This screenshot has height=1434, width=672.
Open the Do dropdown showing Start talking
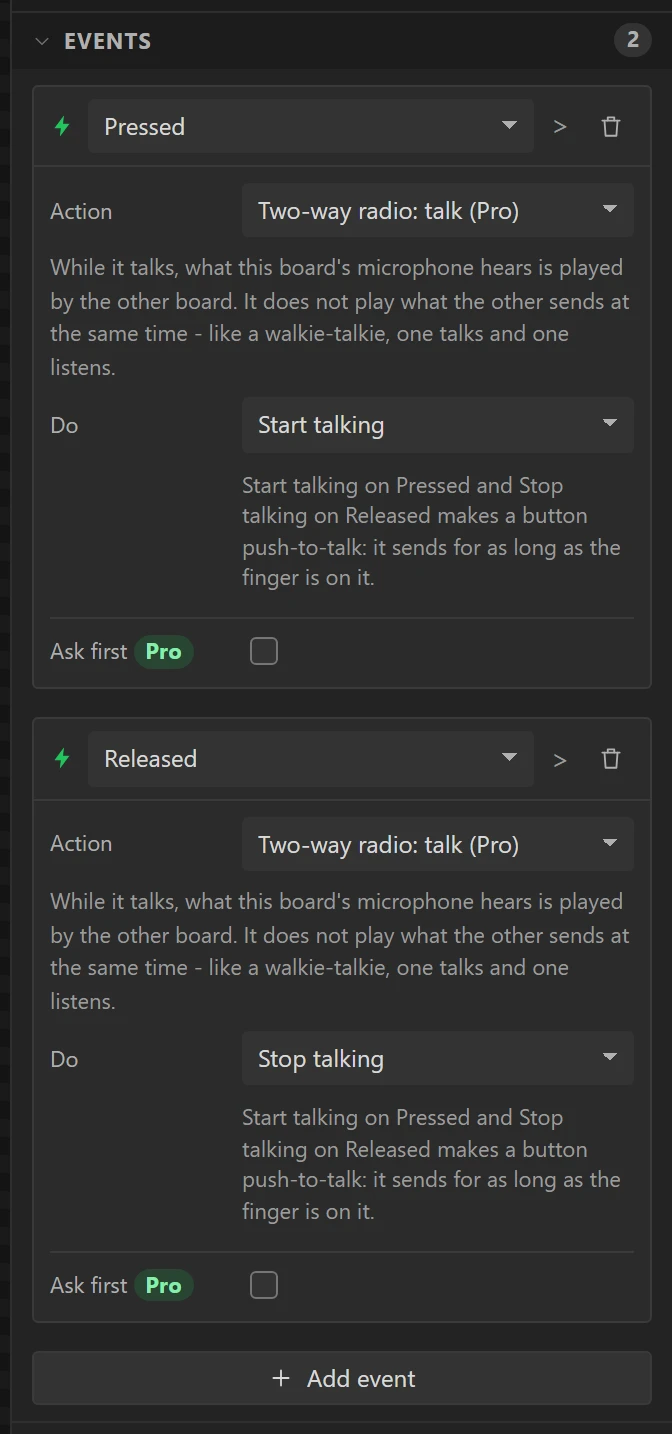pos(438,425)
